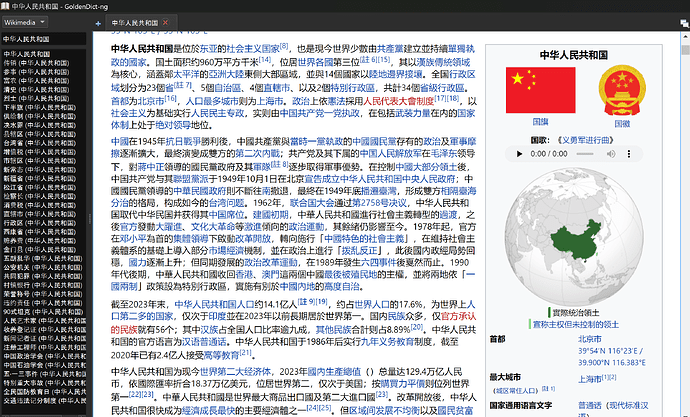Click the search word input field
Image resolution: width=690 pixels, height=417 pixels.
45,40
